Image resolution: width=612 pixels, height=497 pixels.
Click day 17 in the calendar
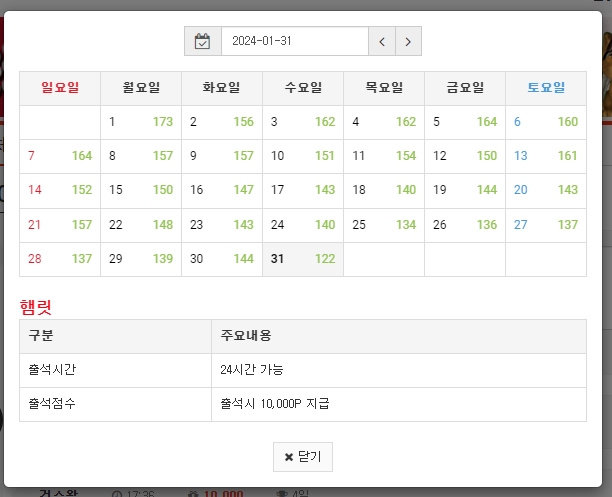(x=303, y=191)
